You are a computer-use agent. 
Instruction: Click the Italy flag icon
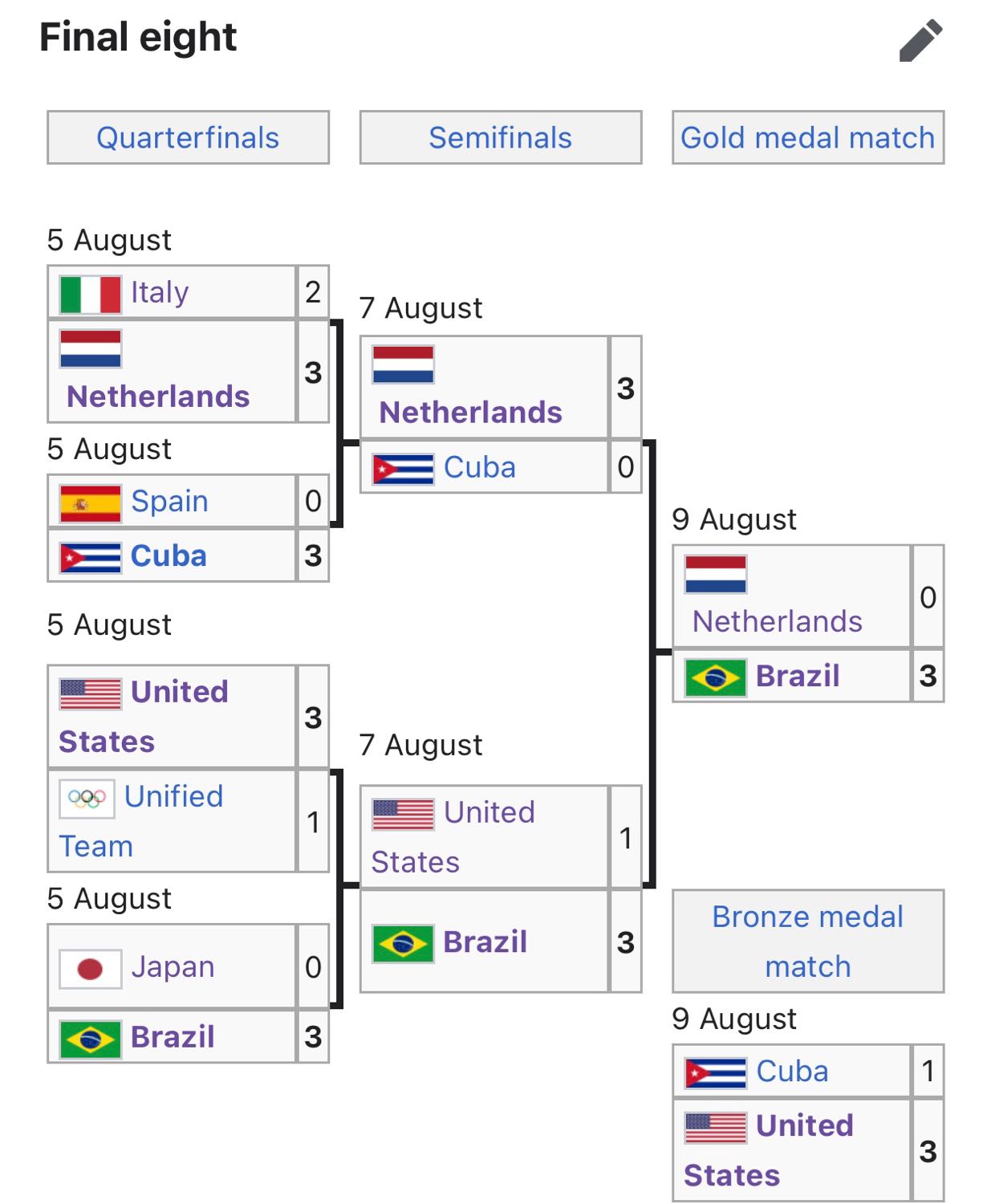(90, 294)
